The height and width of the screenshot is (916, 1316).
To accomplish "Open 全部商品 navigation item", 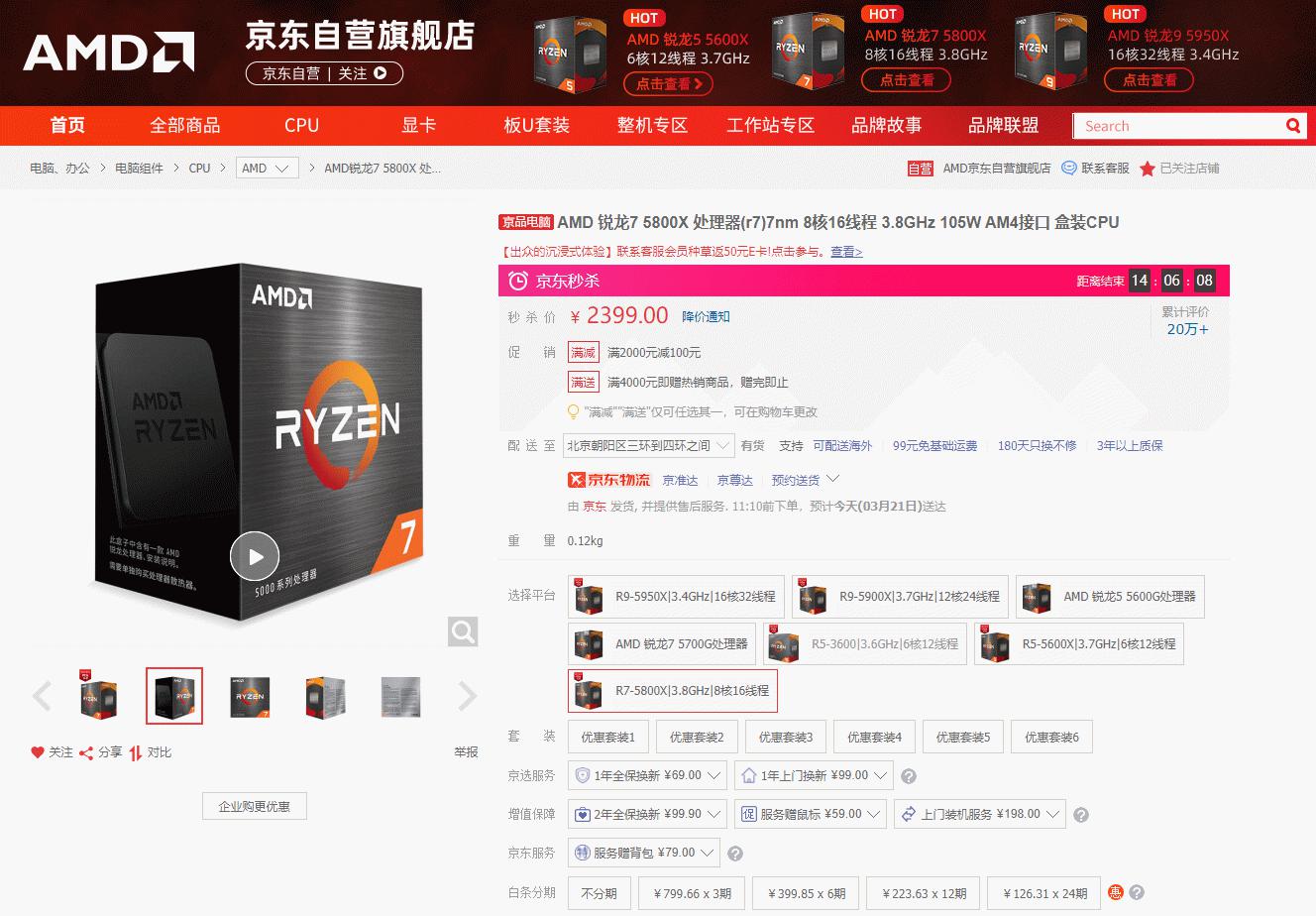I will tap(185, 125).
